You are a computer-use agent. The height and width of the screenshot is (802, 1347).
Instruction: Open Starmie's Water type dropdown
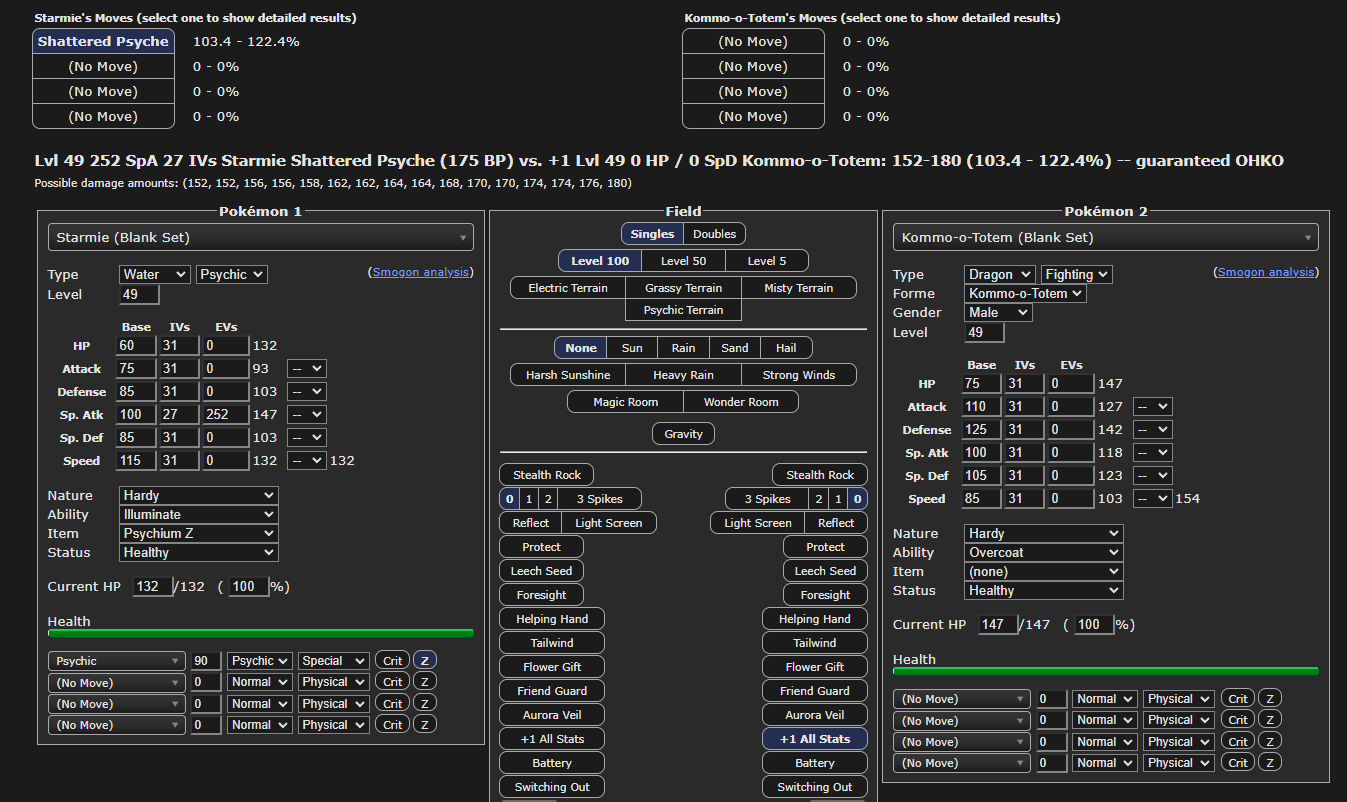point(155,274)
